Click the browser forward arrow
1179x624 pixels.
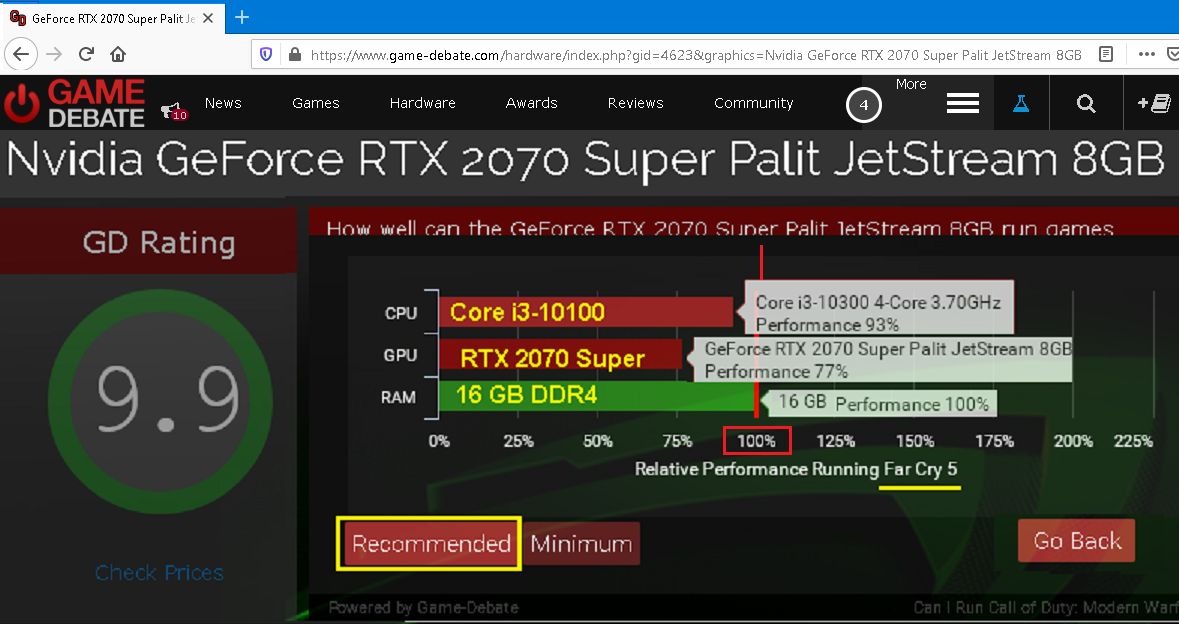click(53, 54)
